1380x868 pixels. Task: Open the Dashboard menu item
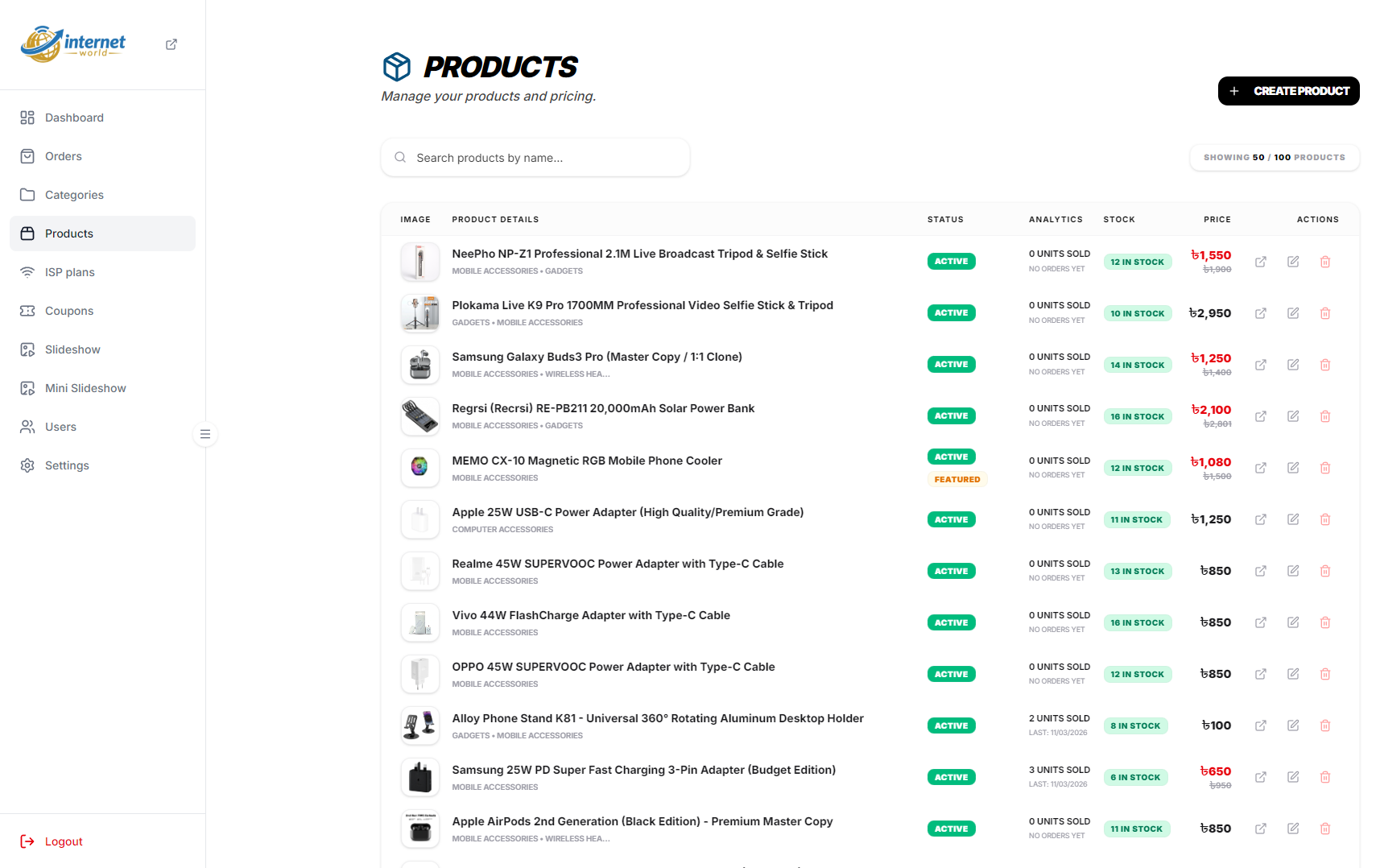pos(74,118)
